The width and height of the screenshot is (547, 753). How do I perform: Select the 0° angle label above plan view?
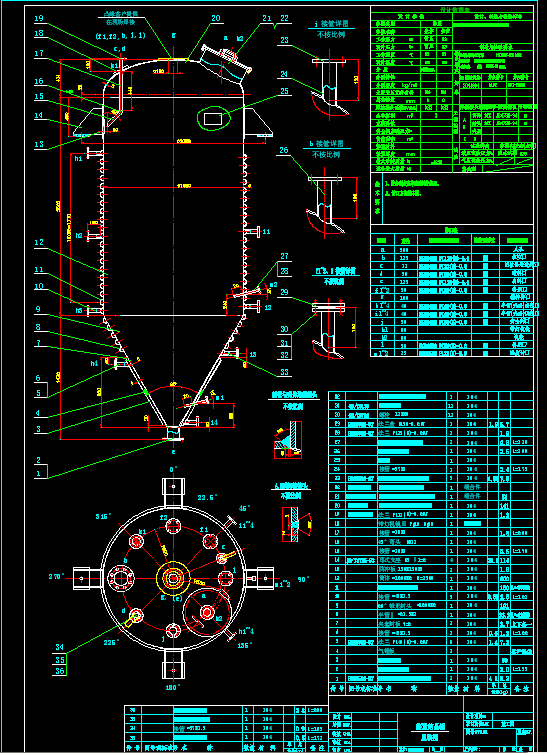(x=173, y=469)
